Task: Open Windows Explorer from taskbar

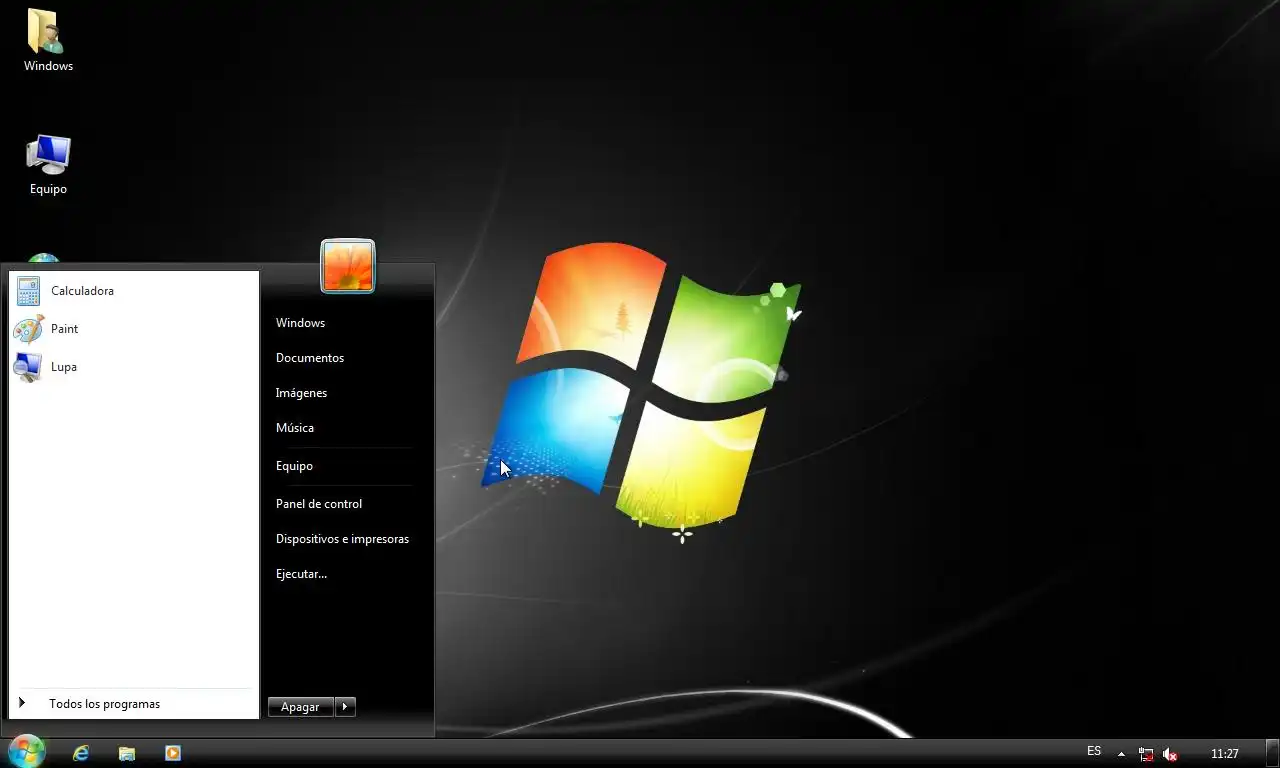Action: [127, 754]
